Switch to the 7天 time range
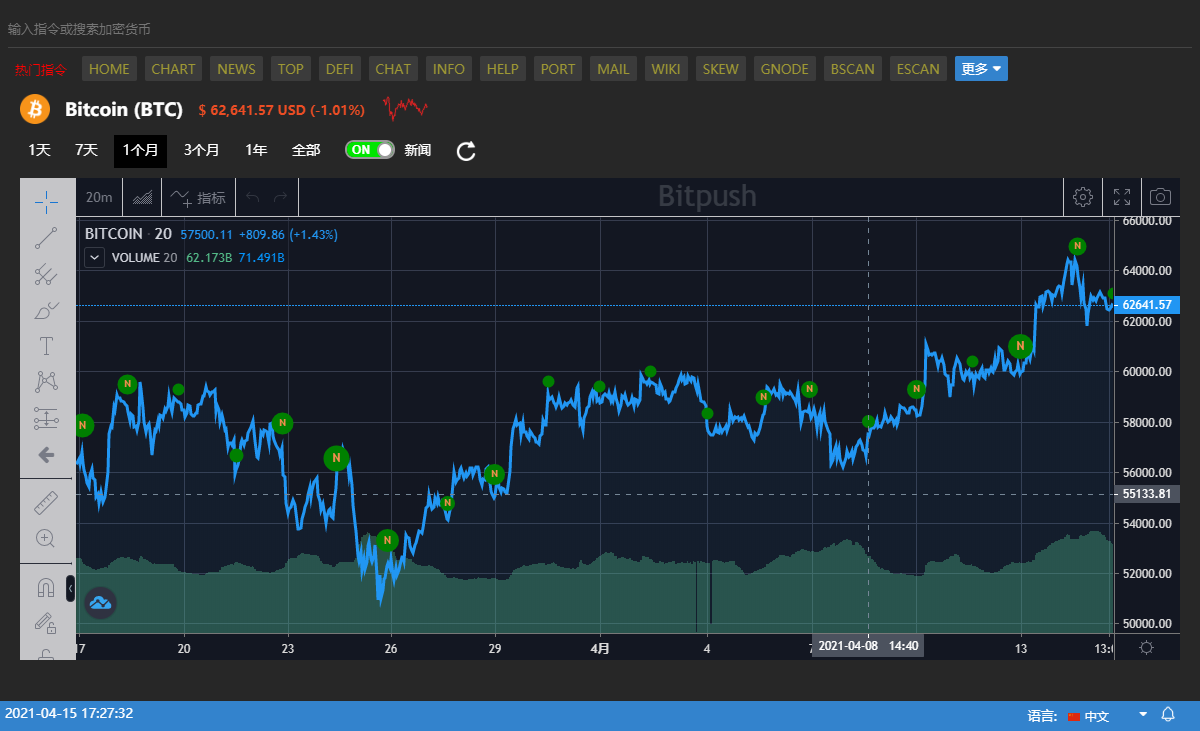The height and width of the screenshot is (731, 1200). pos(86,150)
